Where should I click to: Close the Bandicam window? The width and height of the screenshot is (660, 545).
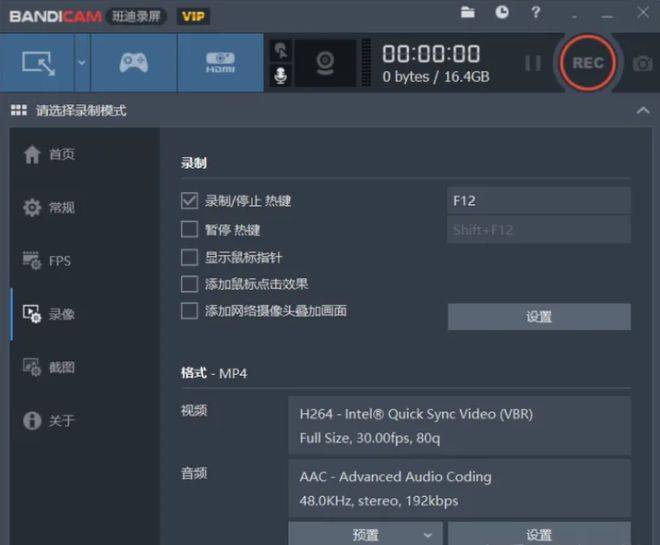point(643,12)
